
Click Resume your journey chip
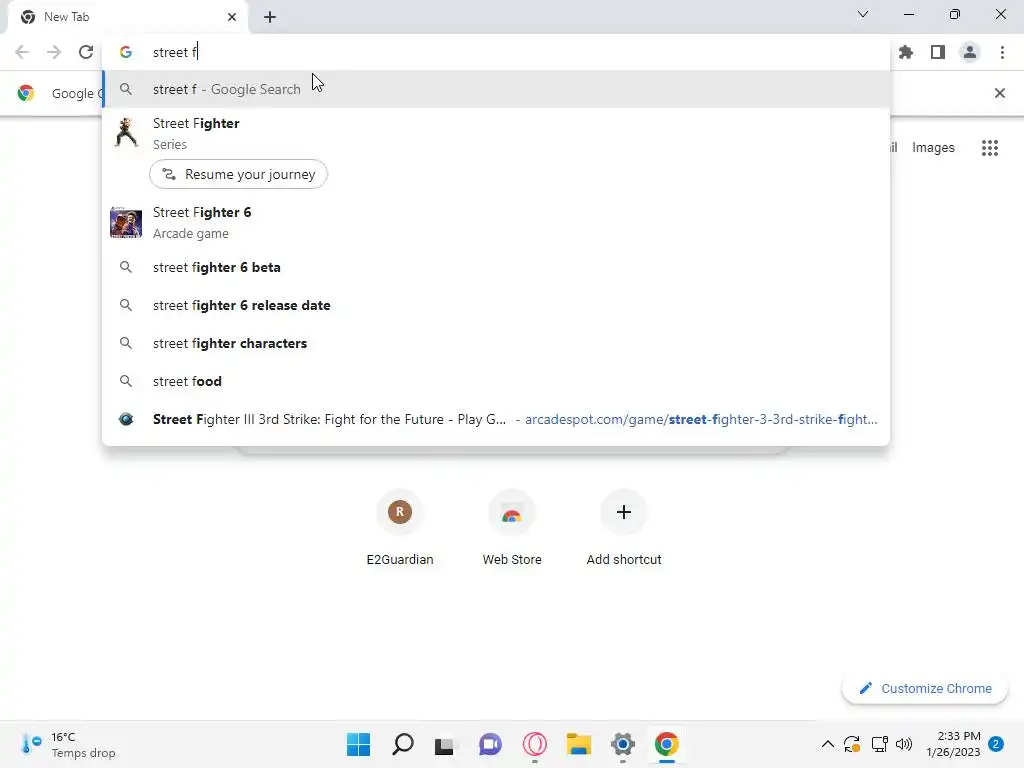pos(238,174)
